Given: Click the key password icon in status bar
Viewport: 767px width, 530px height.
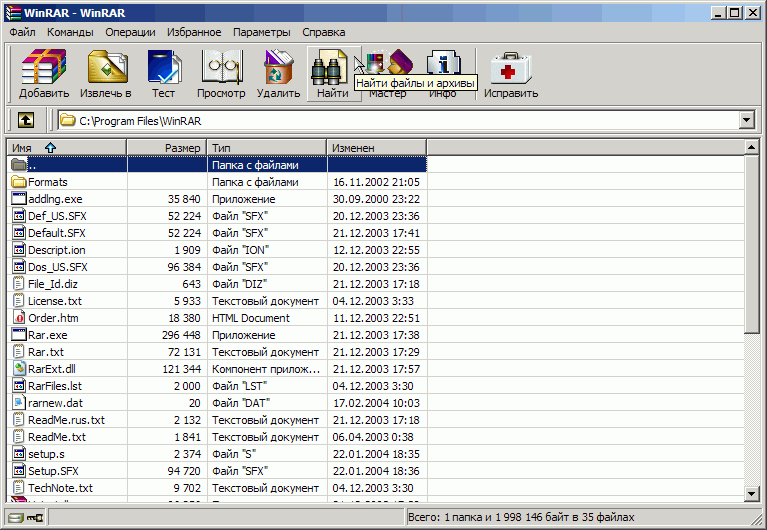Looking at the screenshot, I should pyautogui.click(x=35, y=517).
